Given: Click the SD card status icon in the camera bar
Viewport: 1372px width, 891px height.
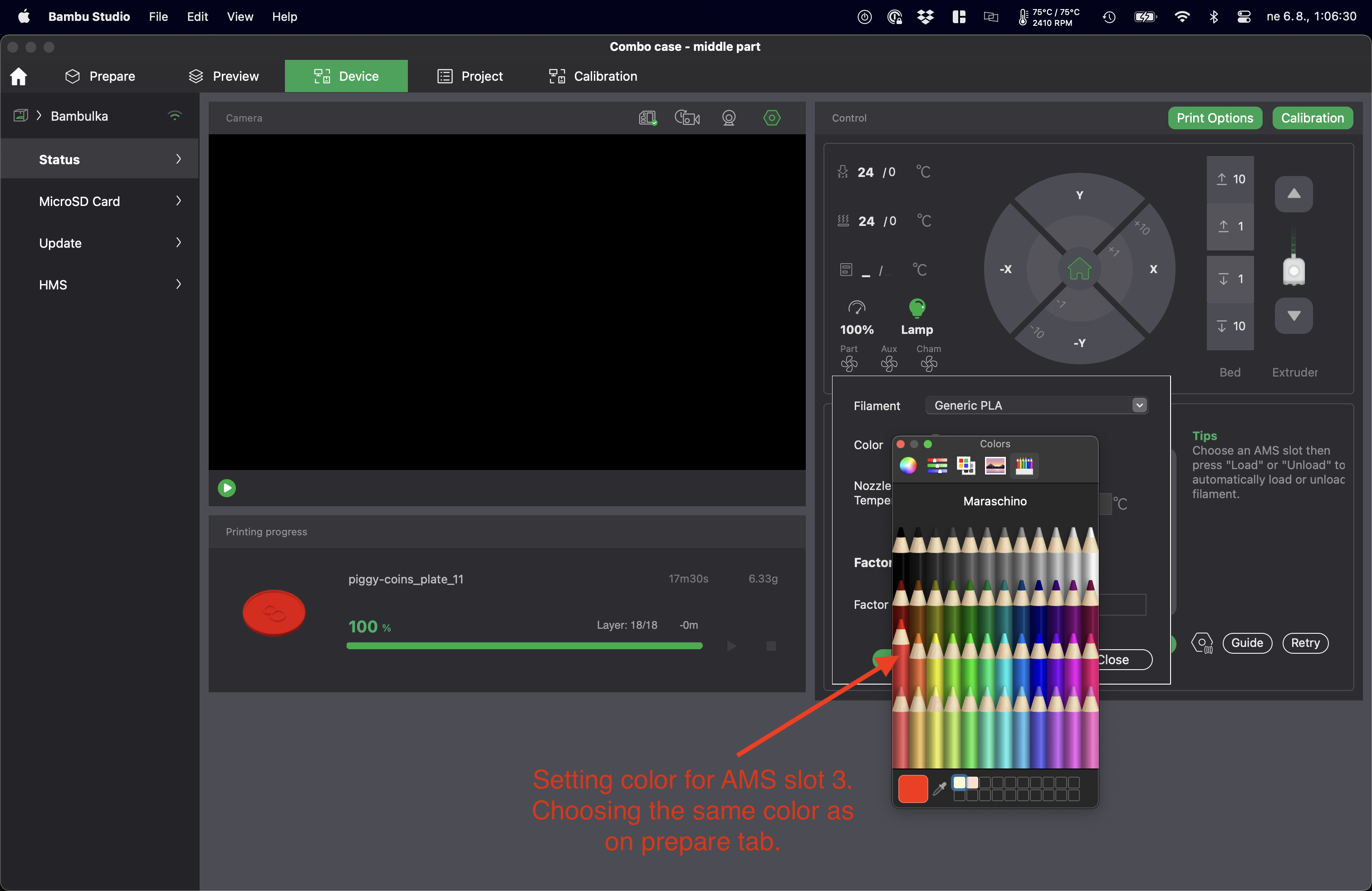Looking at the screenshot, I should [647, 118].
